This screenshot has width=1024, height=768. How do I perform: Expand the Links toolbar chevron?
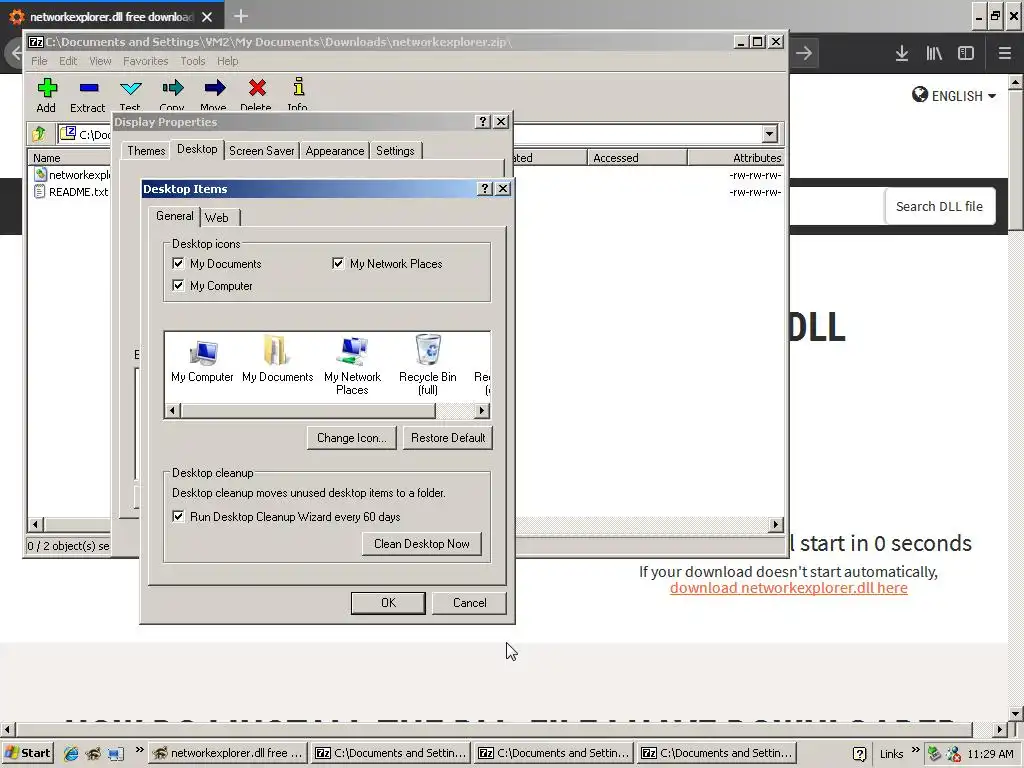(916, 749)
